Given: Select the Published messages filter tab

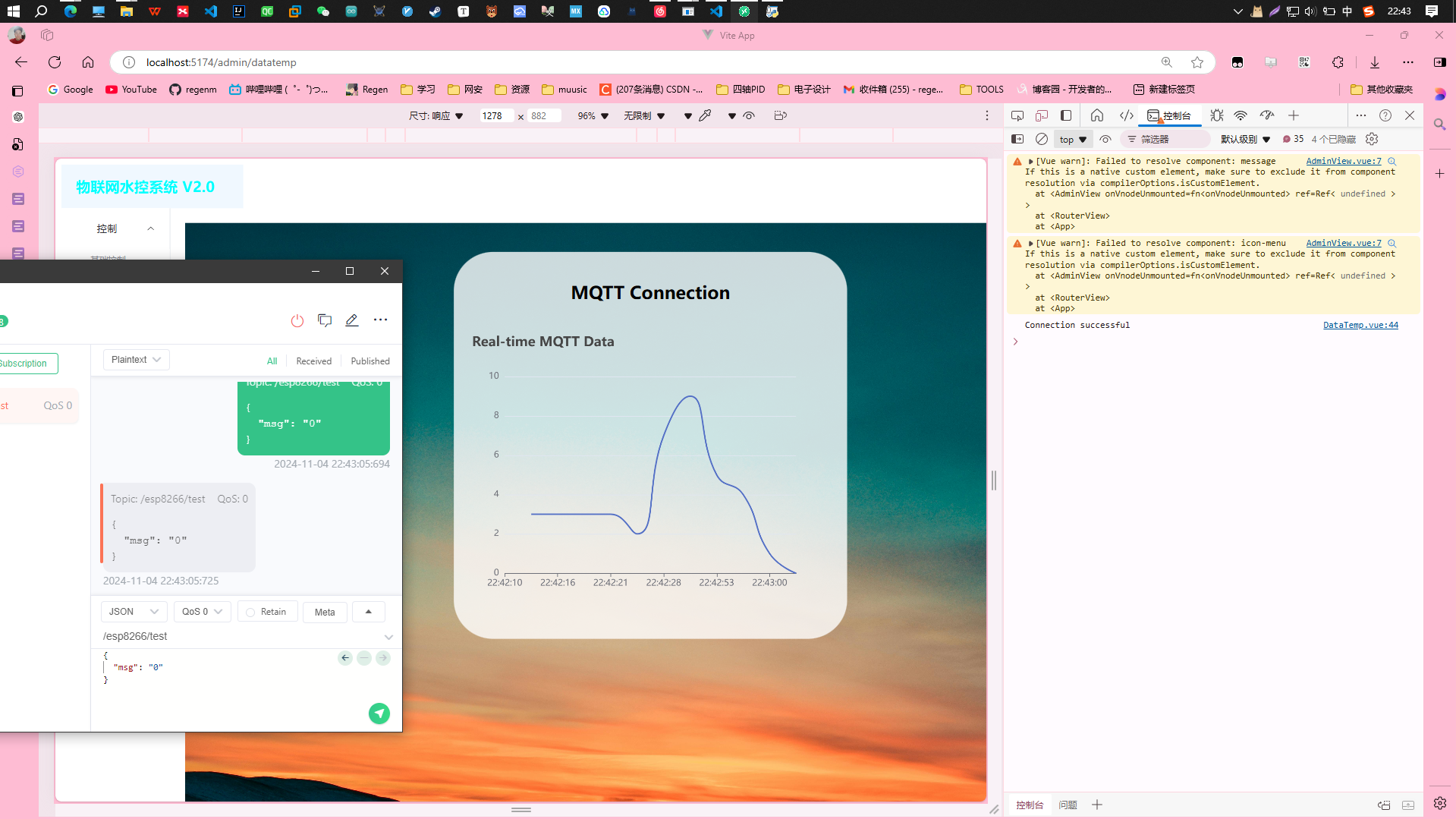Looking at the screenshot, I should coord(370,361).
